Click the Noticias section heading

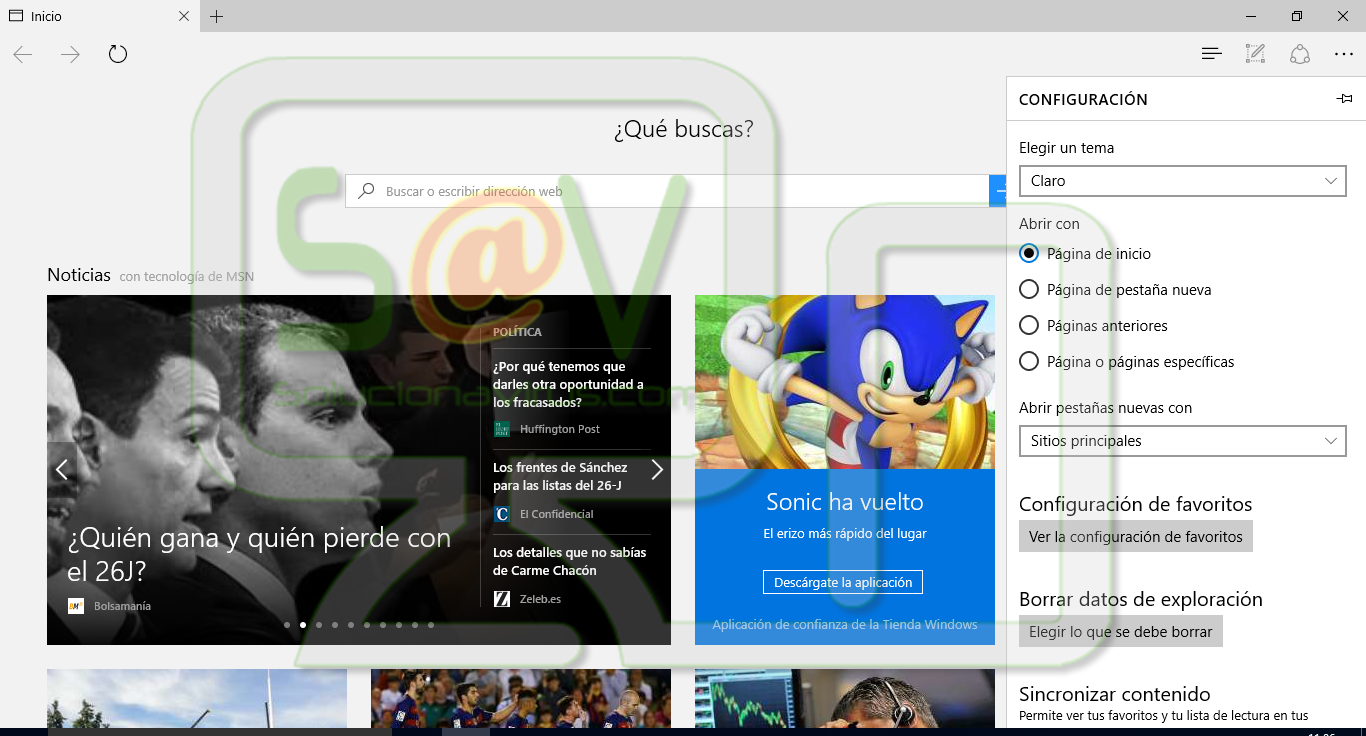point(79,275)
